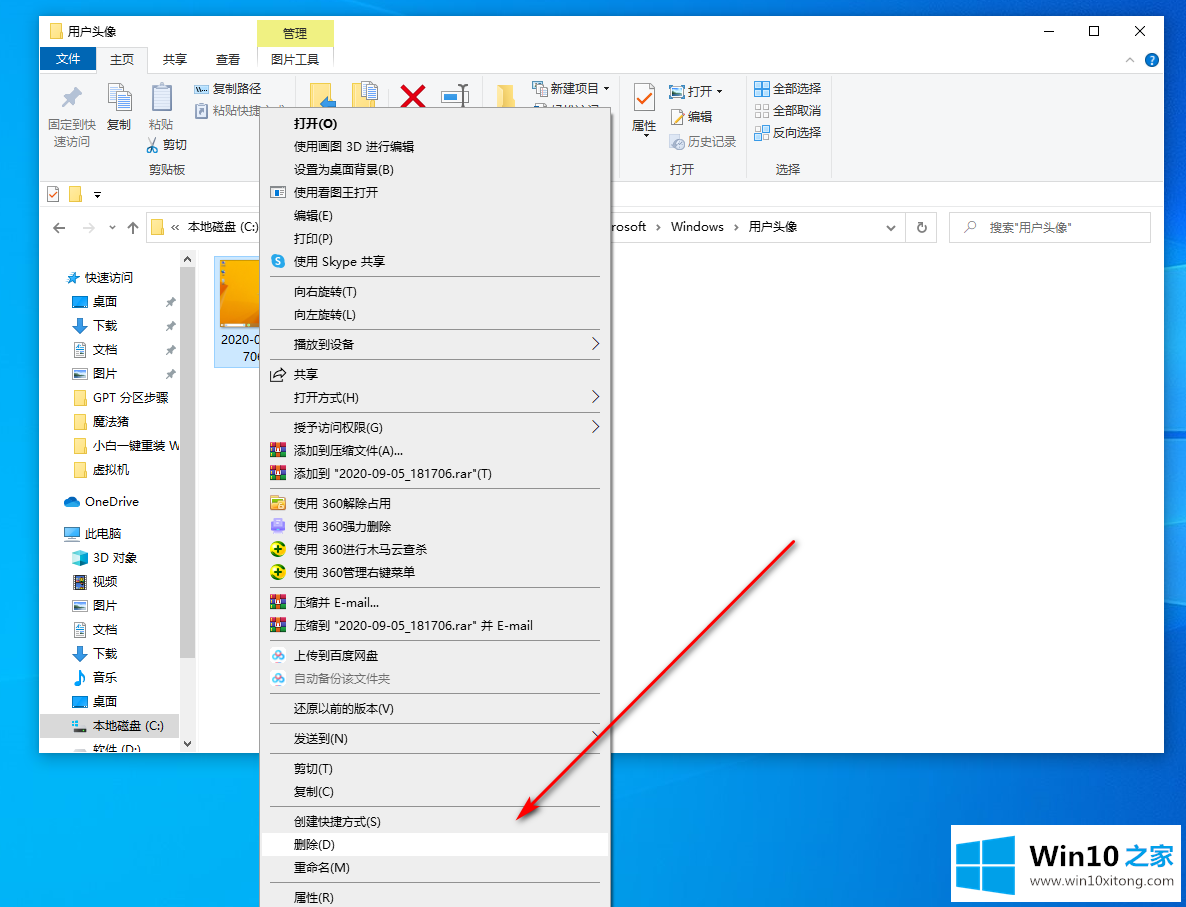The width and height of the screenshot is (1186, 907).
Task: Open the Customize Quick Access Toolbar dropdown
Action: 97,195
